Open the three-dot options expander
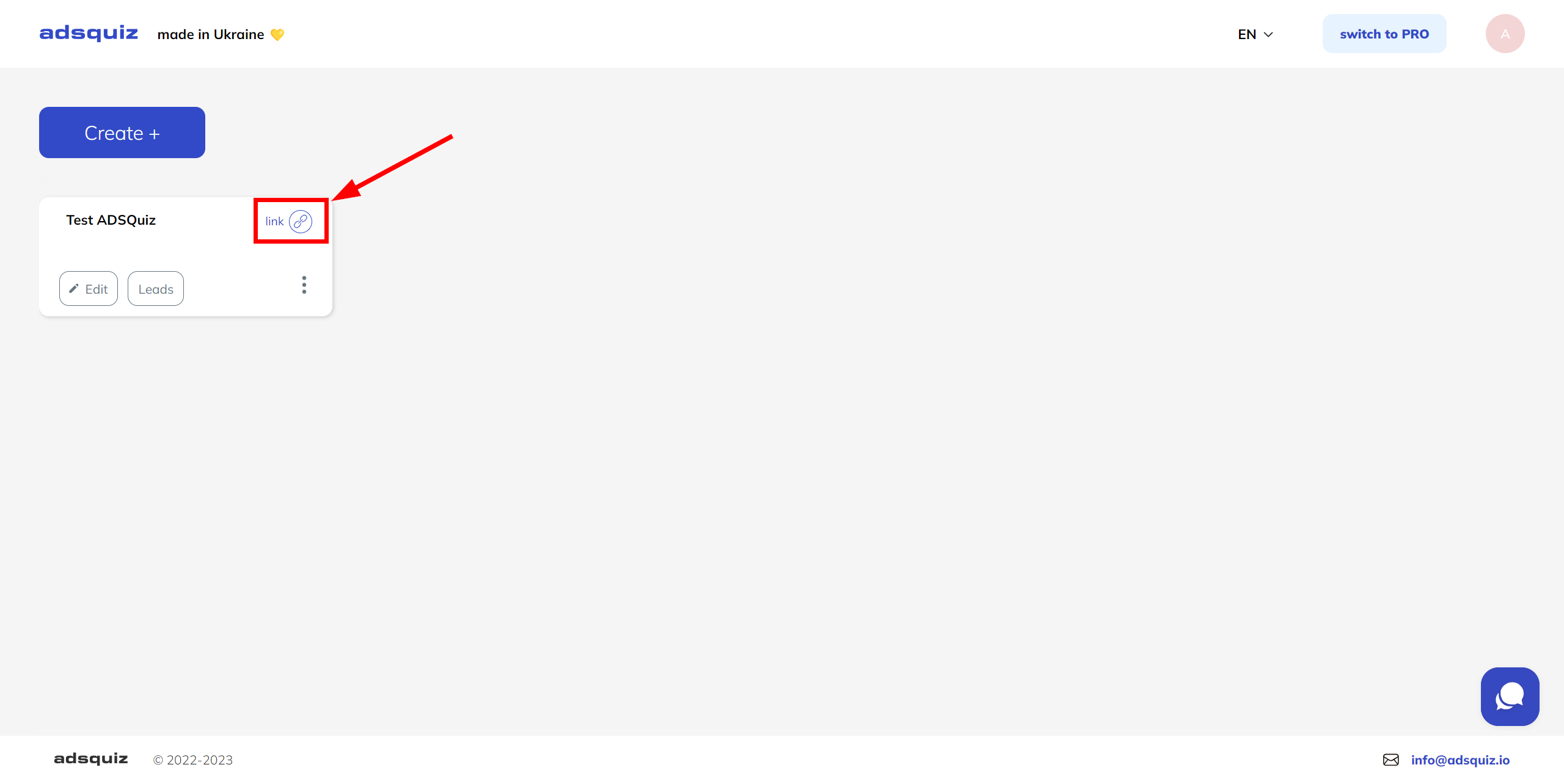Screen dimensions: 1564x784 pos(305,285)
